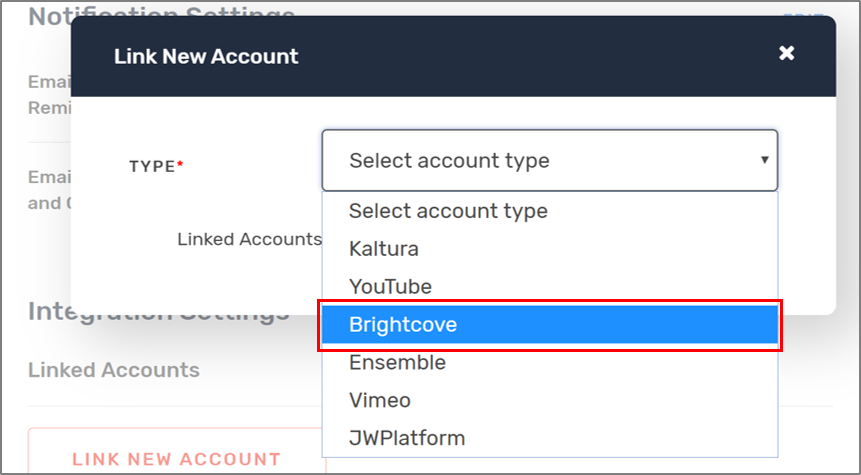Click the Link New Account dialog title

[206, 56]
